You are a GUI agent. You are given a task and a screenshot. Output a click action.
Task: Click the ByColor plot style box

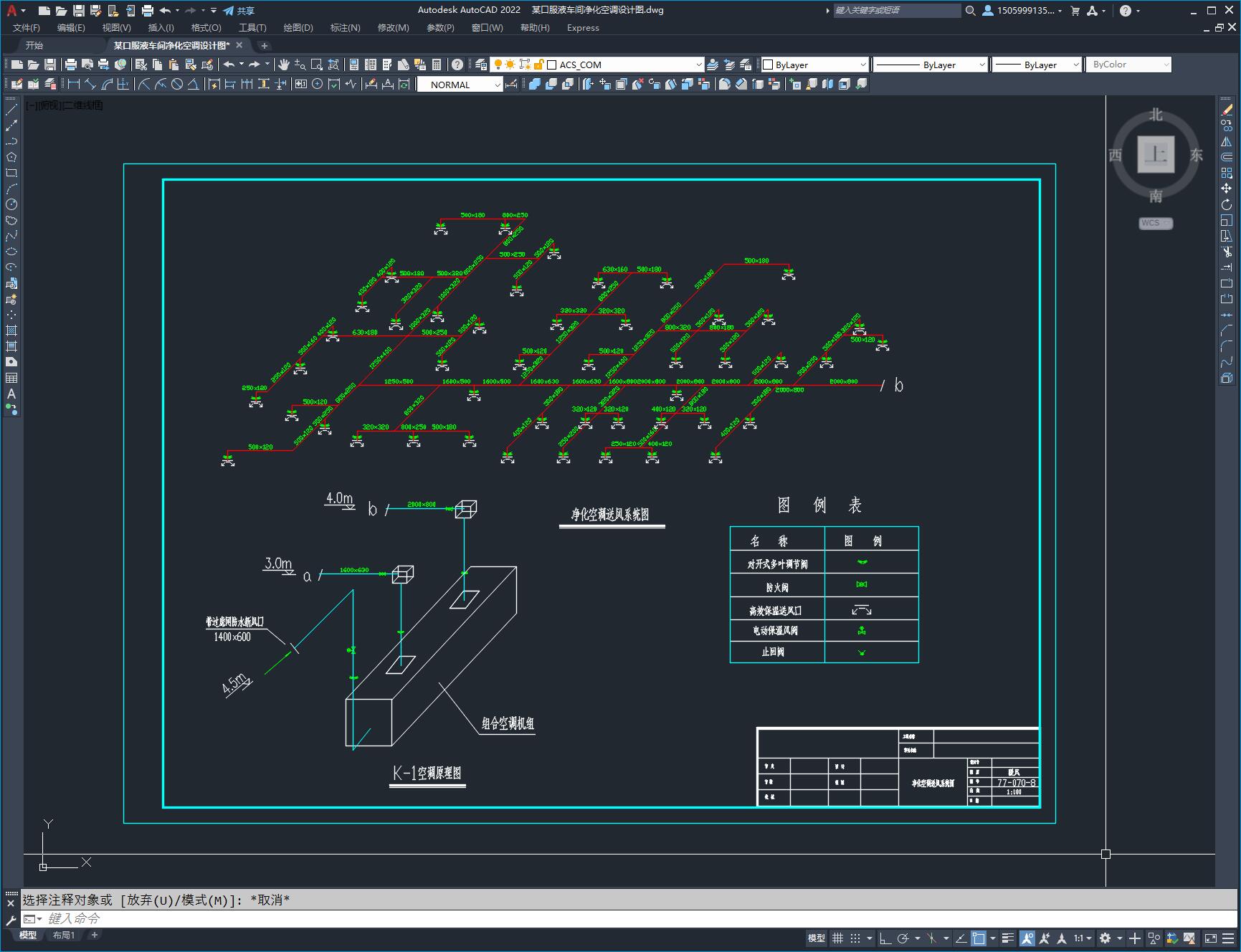coord(1128,65)
